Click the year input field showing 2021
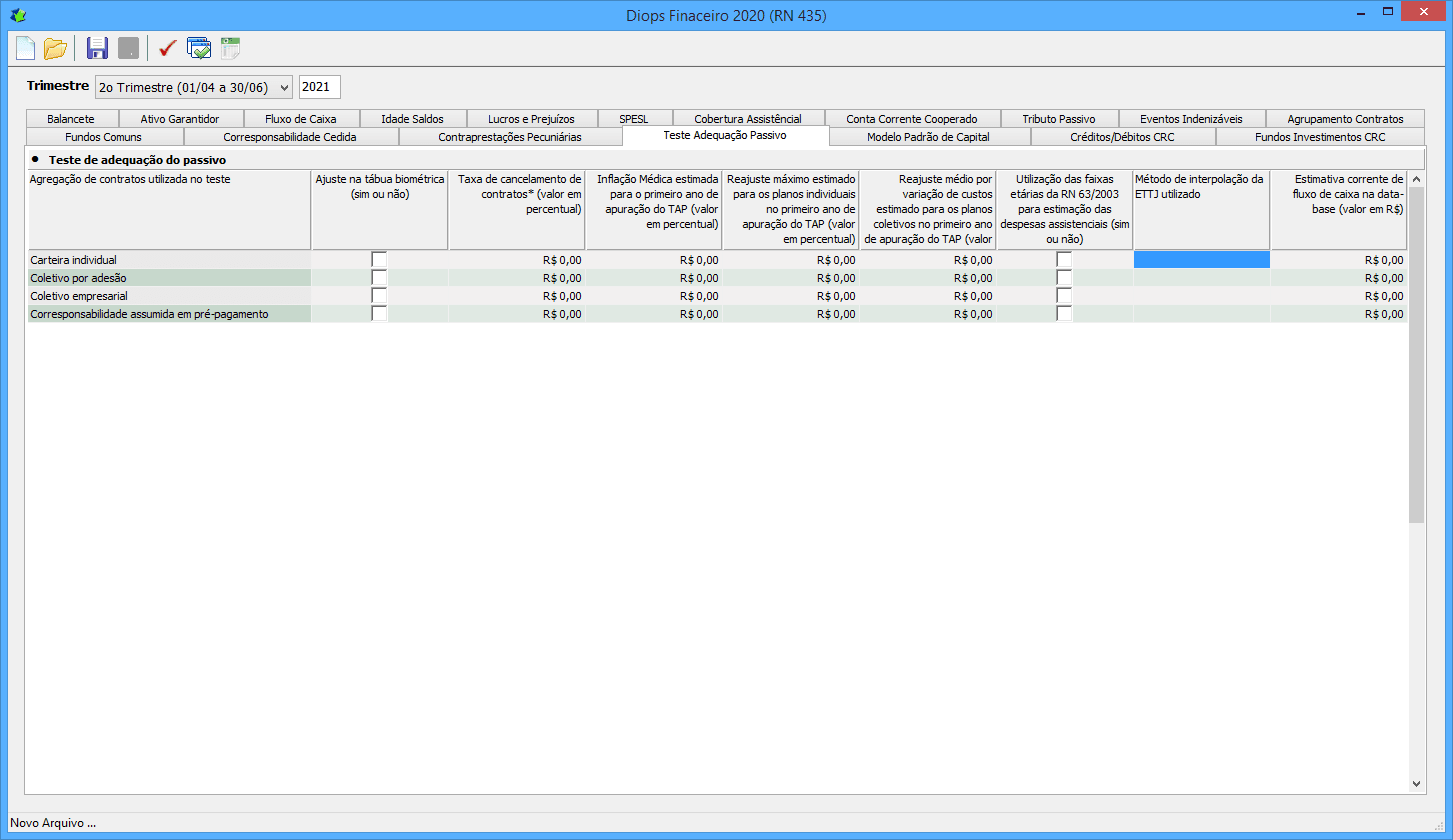The height and width of the screenshot is (840, 1453). 319,87
